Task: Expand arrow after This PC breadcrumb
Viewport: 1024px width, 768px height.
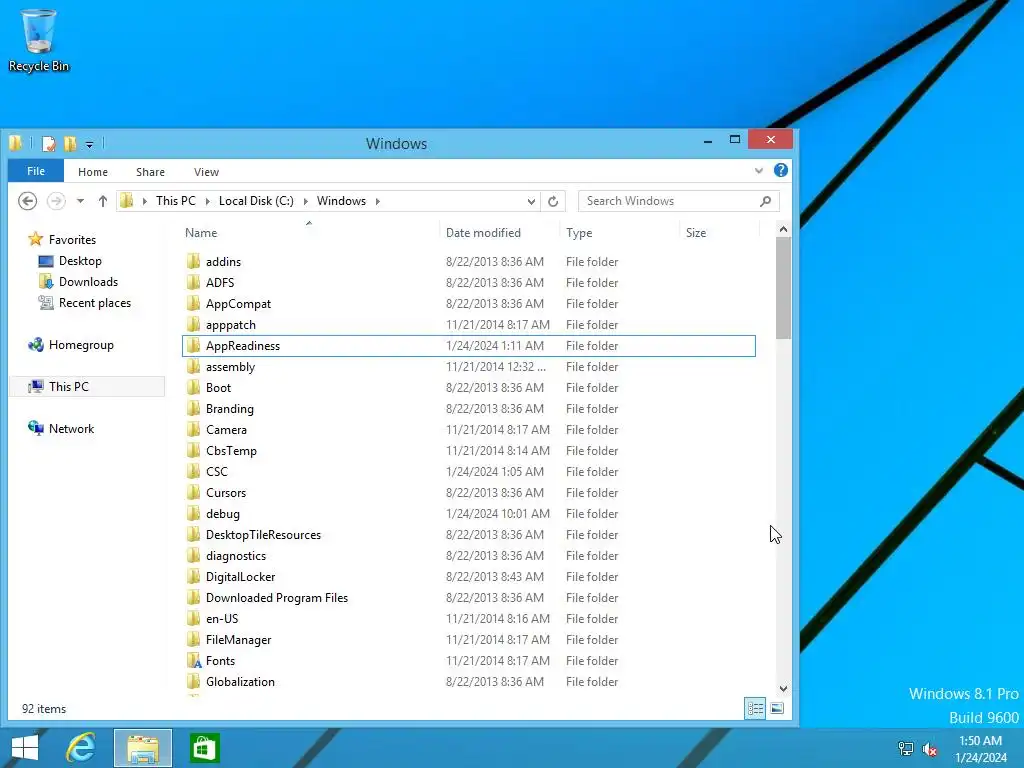Action: [x=208, y=201]
